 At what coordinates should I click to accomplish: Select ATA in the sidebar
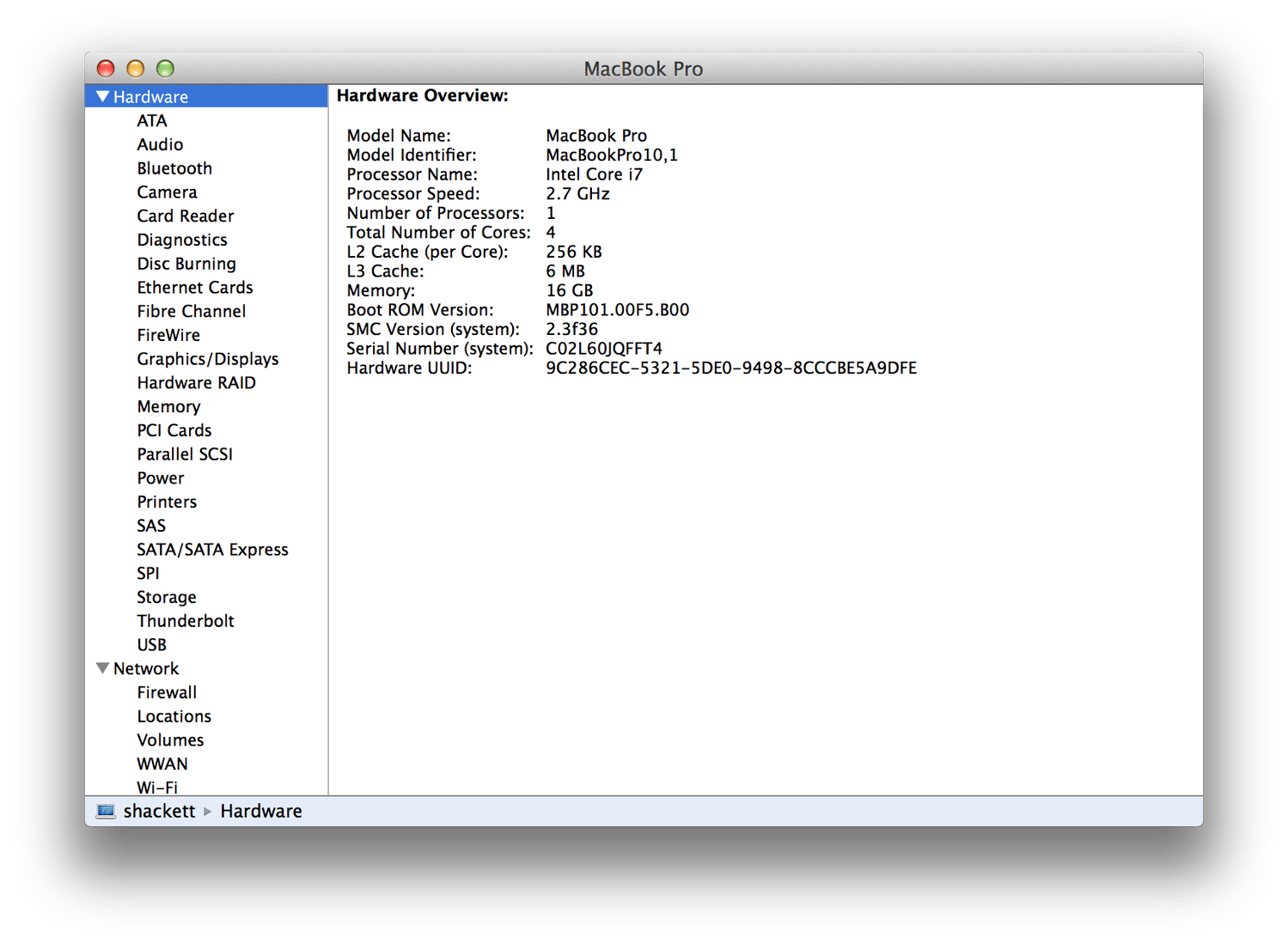click(152, 121)
